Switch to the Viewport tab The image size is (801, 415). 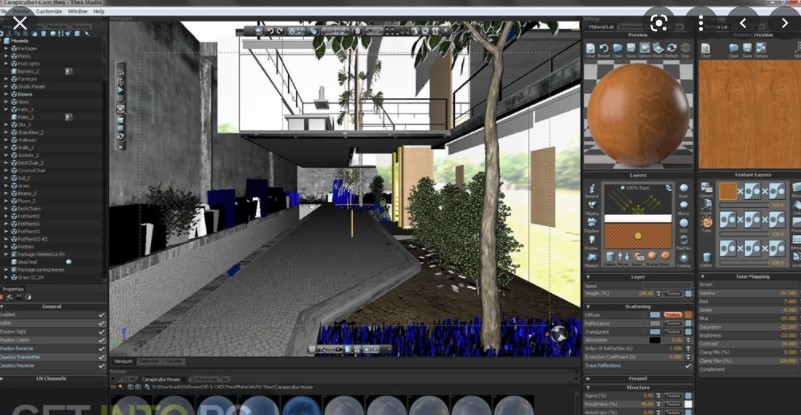123,361
